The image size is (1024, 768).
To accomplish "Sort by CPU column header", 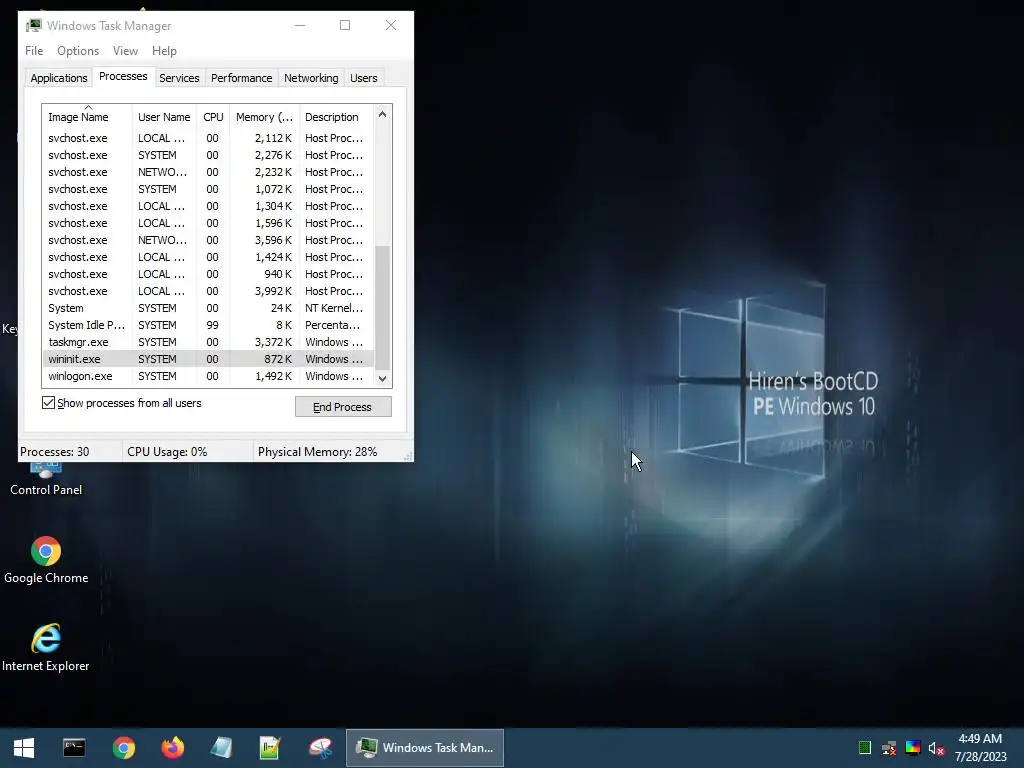I will click(213, 117).
